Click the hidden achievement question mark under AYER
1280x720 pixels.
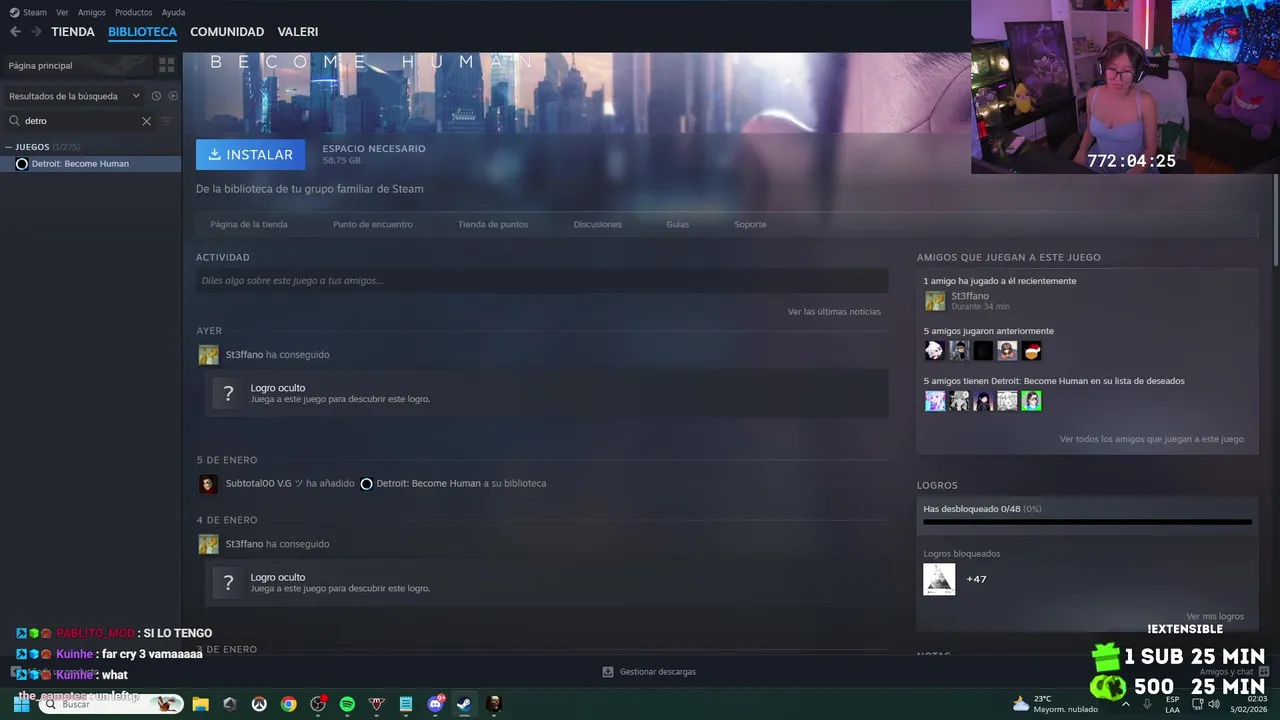(x=229, y=393)
